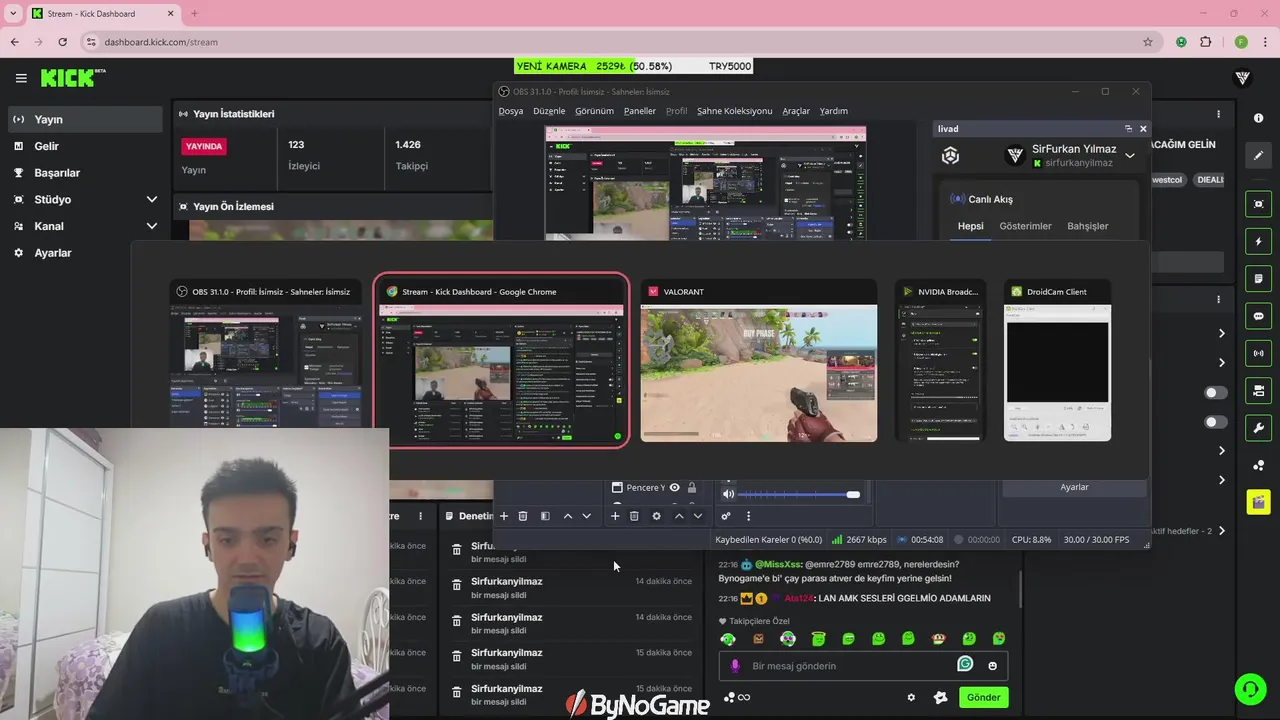Switch the upper toggle in Kick right panel
This screenshot has height=720, width=1280.
coord(1215,393)
